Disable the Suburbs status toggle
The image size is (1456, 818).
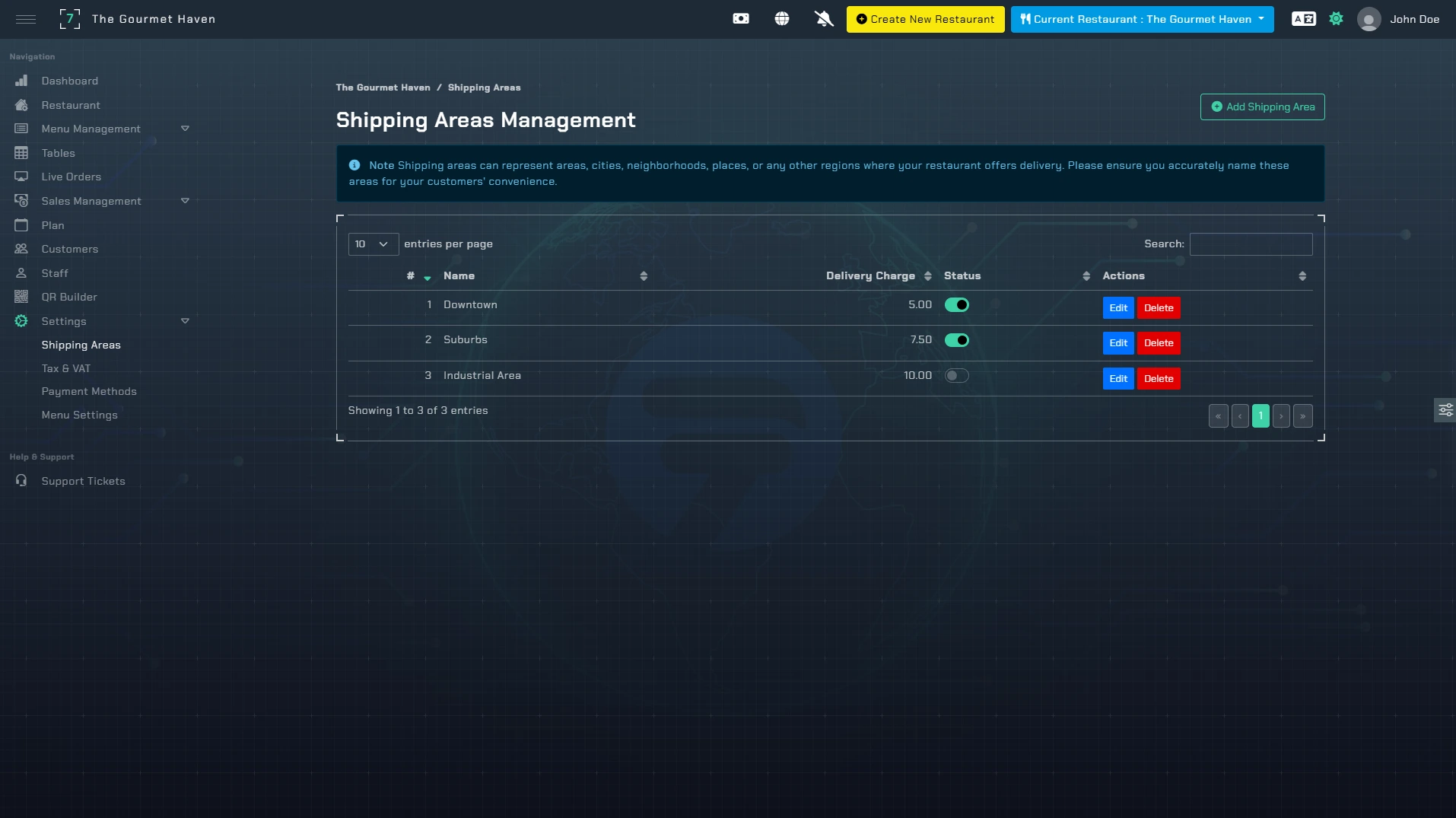(956, 340)
